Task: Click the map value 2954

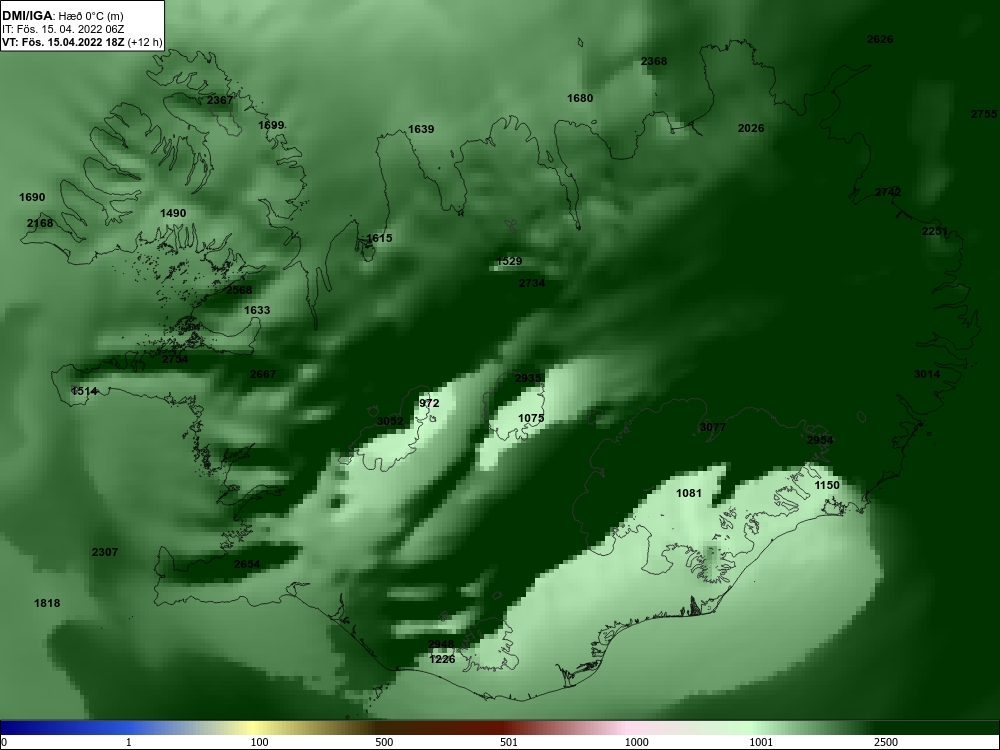Action: click(x=820, y=440)
